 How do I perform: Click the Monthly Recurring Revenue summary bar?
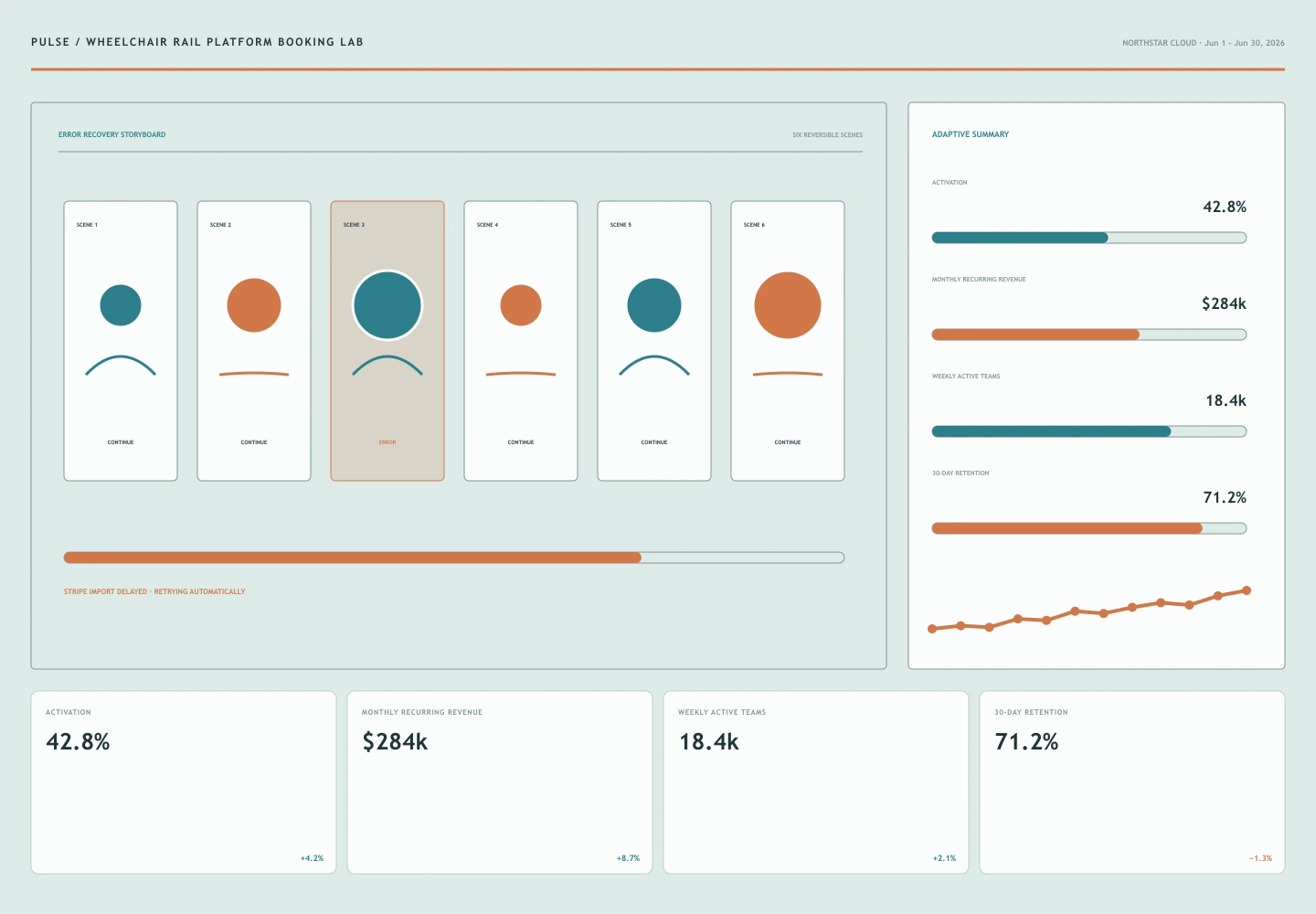click(1089, 335)
